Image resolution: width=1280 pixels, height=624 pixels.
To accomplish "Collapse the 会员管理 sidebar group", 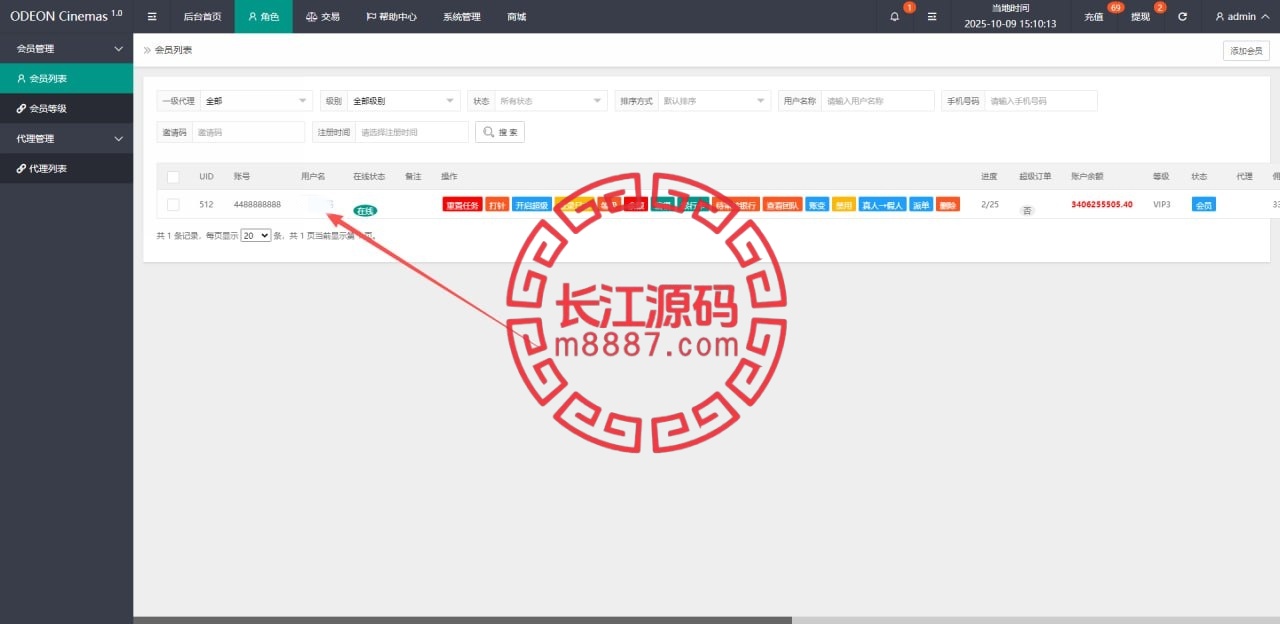I will [x=66, y=48].
